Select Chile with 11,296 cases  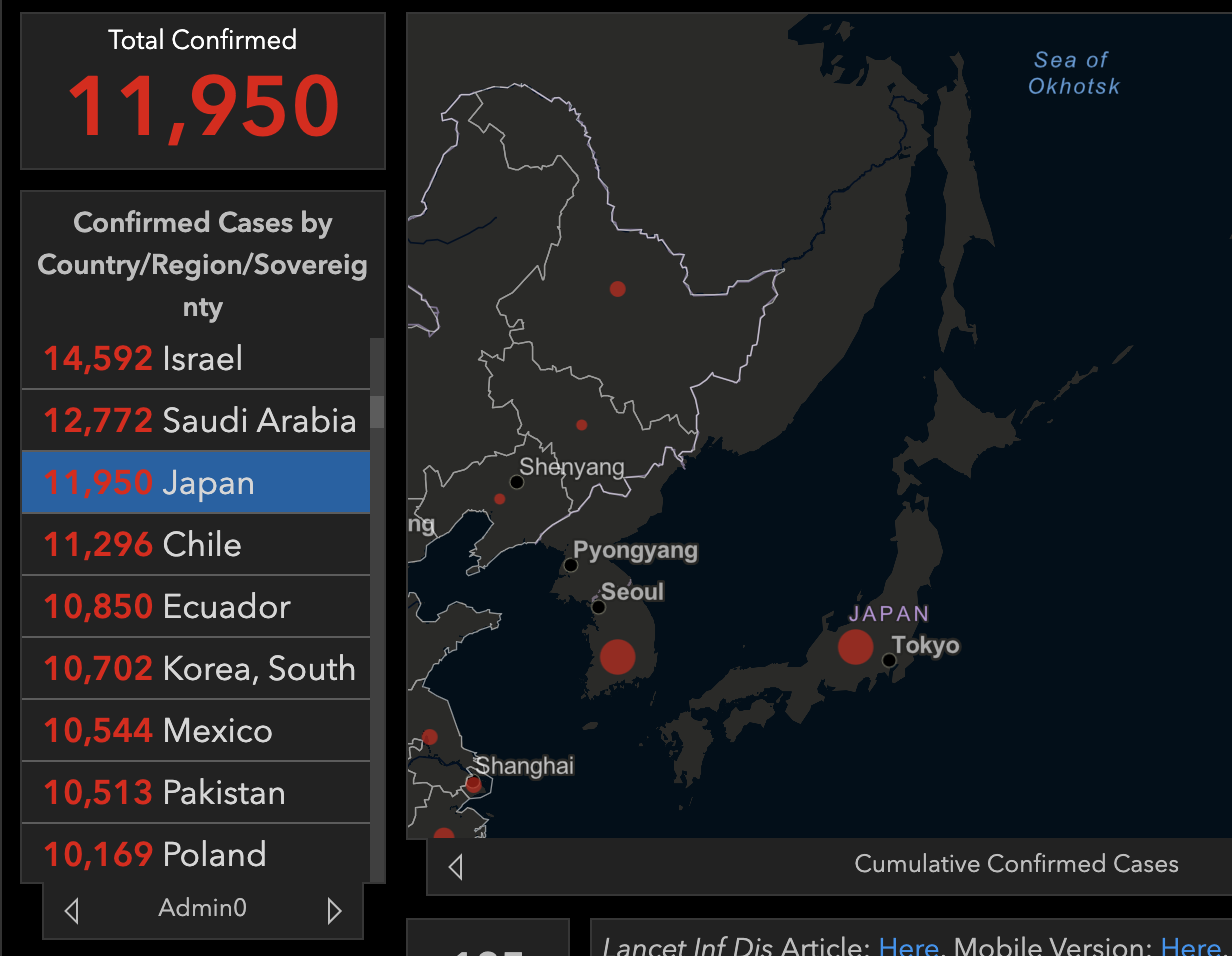tap(196, 544)
